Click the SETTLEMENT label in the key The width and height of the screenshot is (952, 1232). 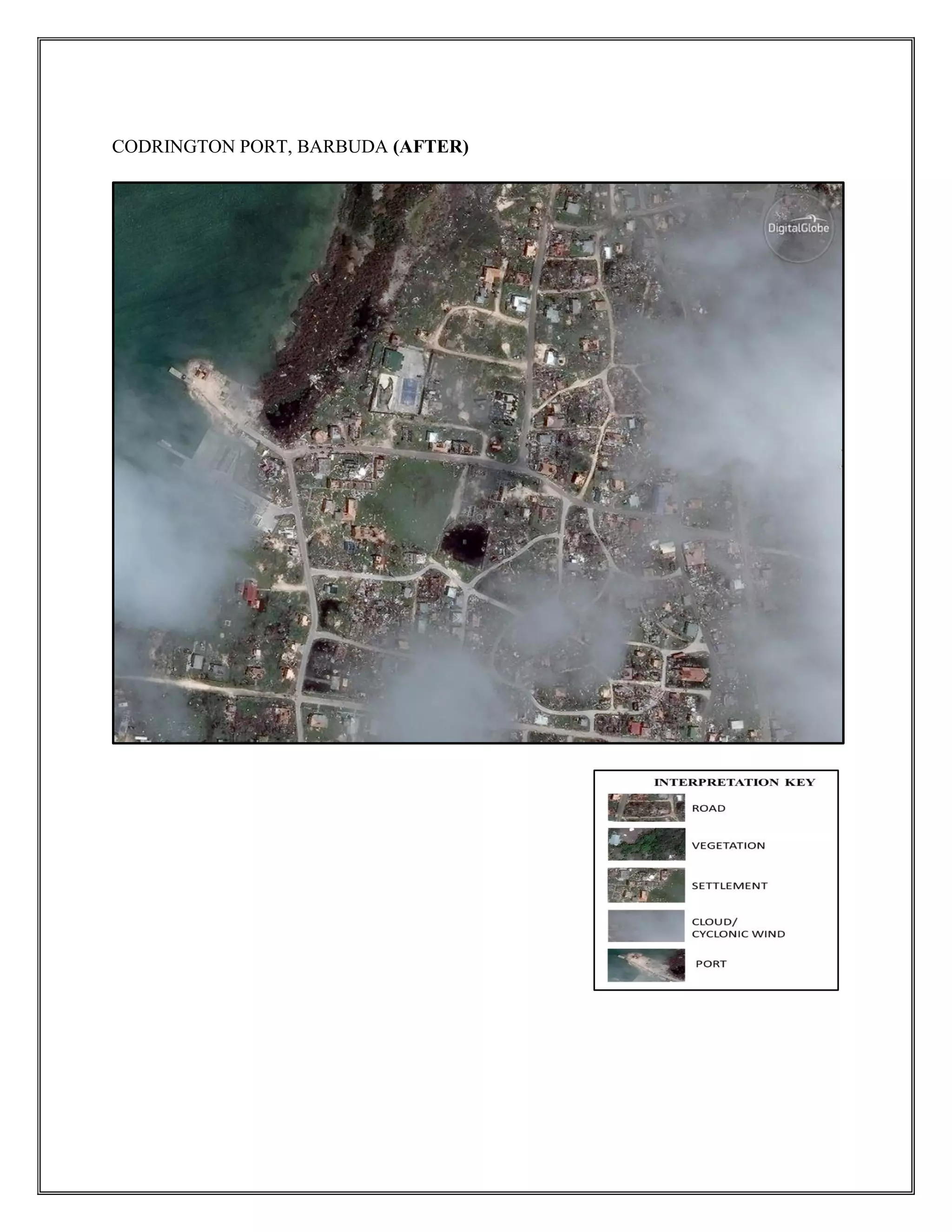tap(729, 886)
